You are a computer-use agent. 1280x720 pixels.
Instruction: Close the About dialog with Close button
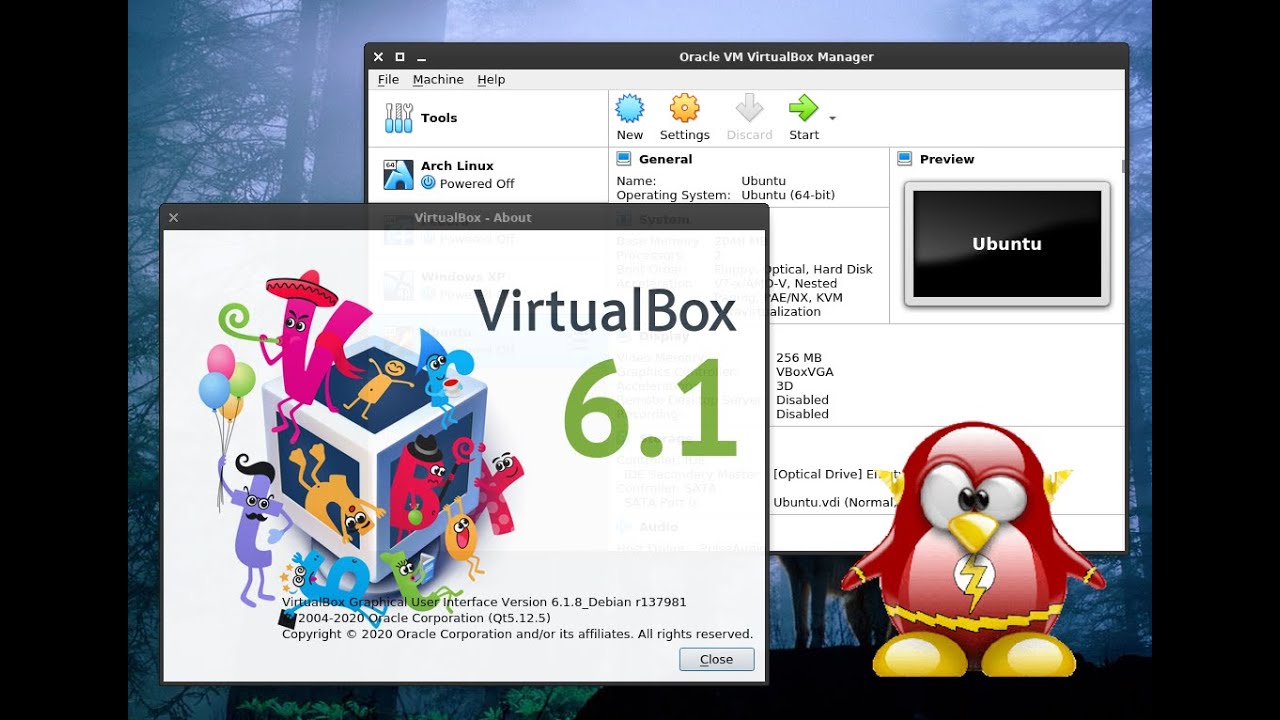click(x=716, y=659)
